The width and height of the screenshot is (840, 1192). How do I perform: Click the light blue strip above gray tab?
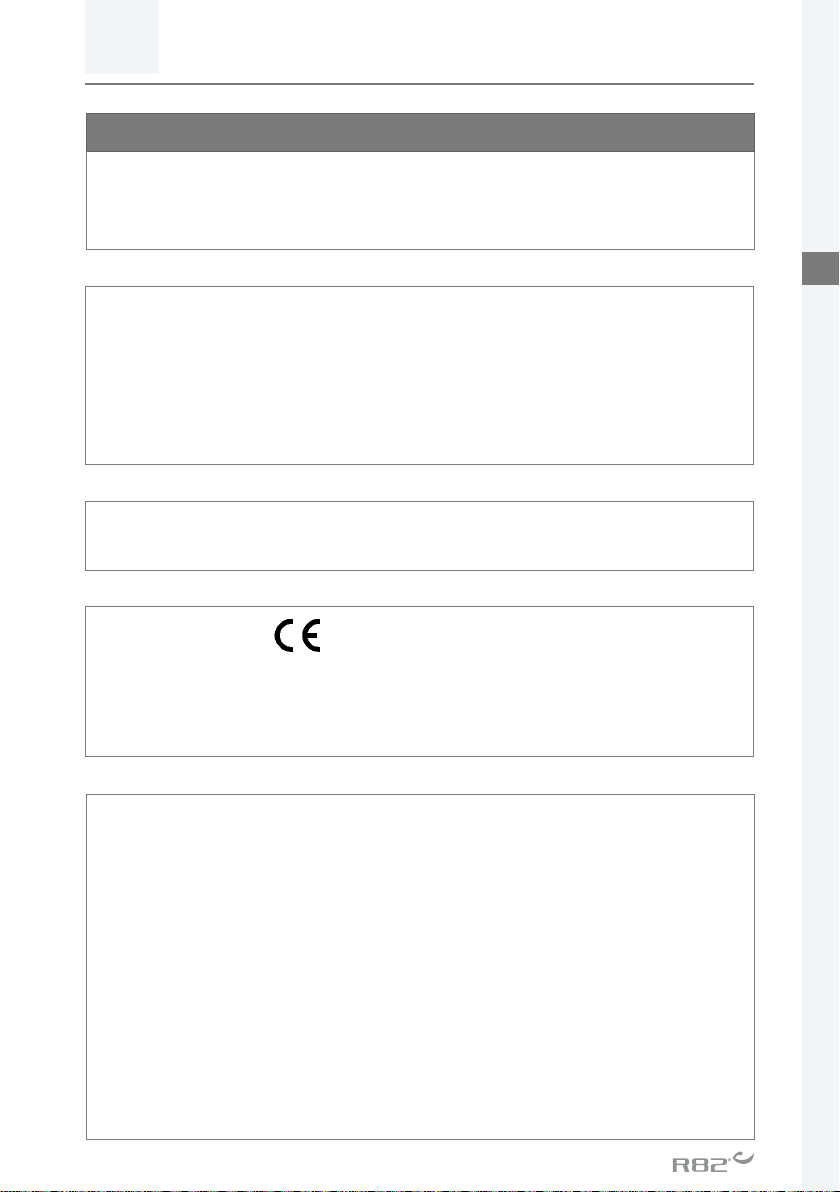(820, 125)
